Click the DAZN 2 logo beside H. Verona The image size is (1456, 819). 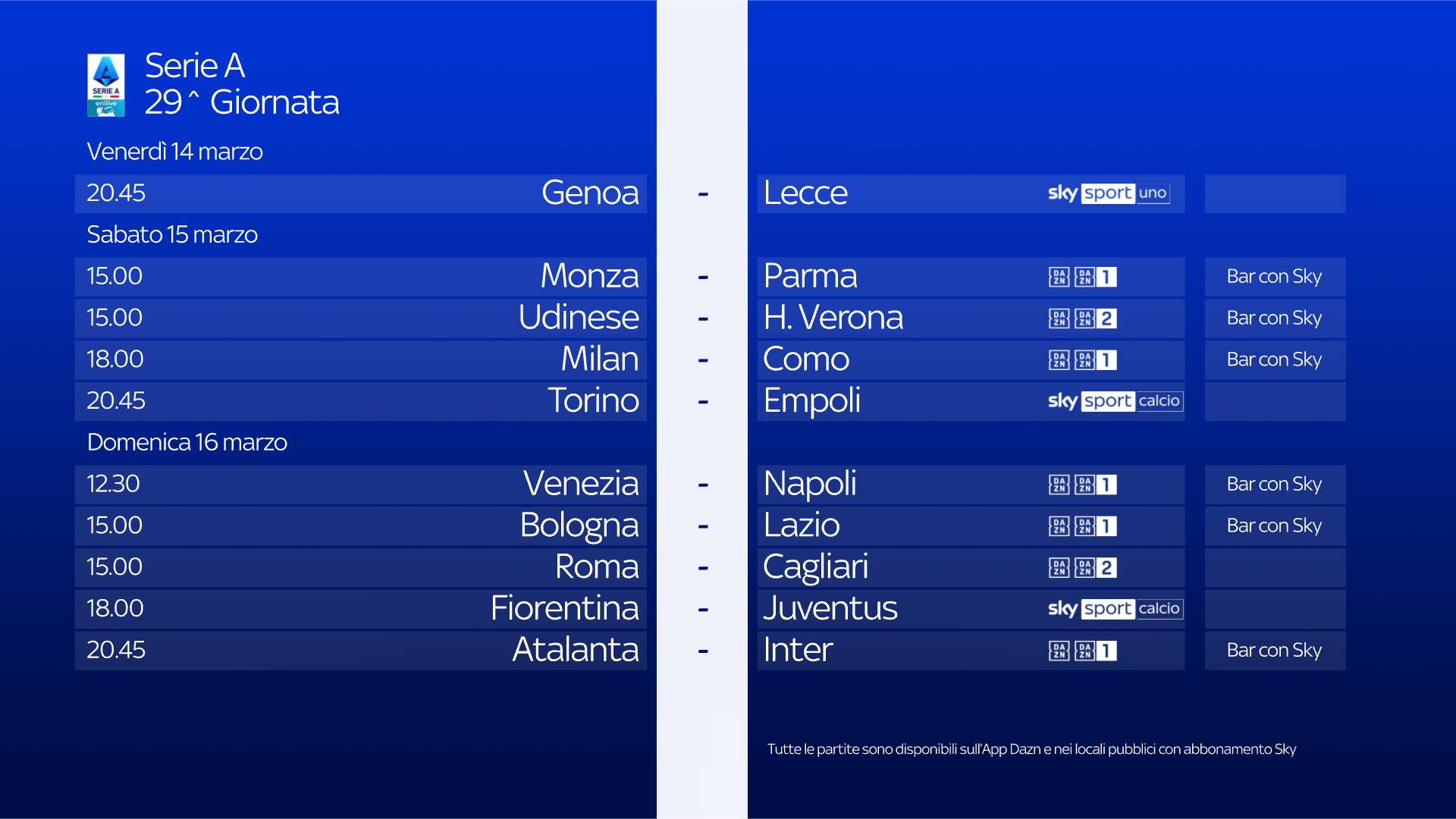point(1095,318)
